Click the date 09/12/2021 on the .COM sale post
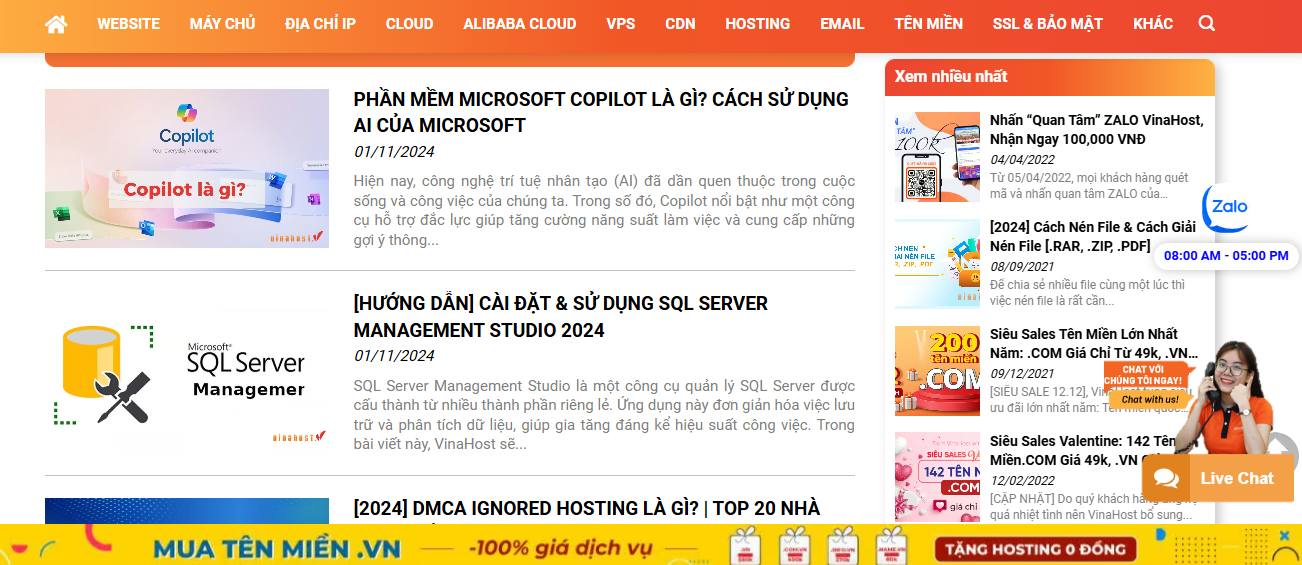This screenshot has height=565, width=1302. click(1023, 373)
